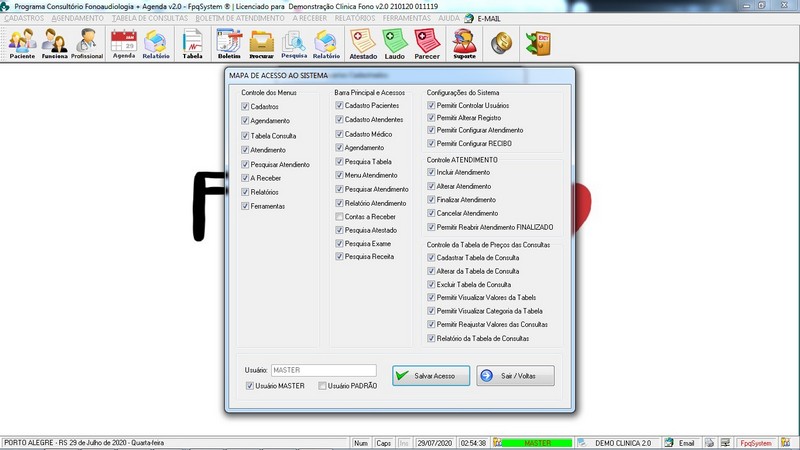Open the TABELA DE CONSULTAS menu
The image size is (800, 450).
click(150, 18)
